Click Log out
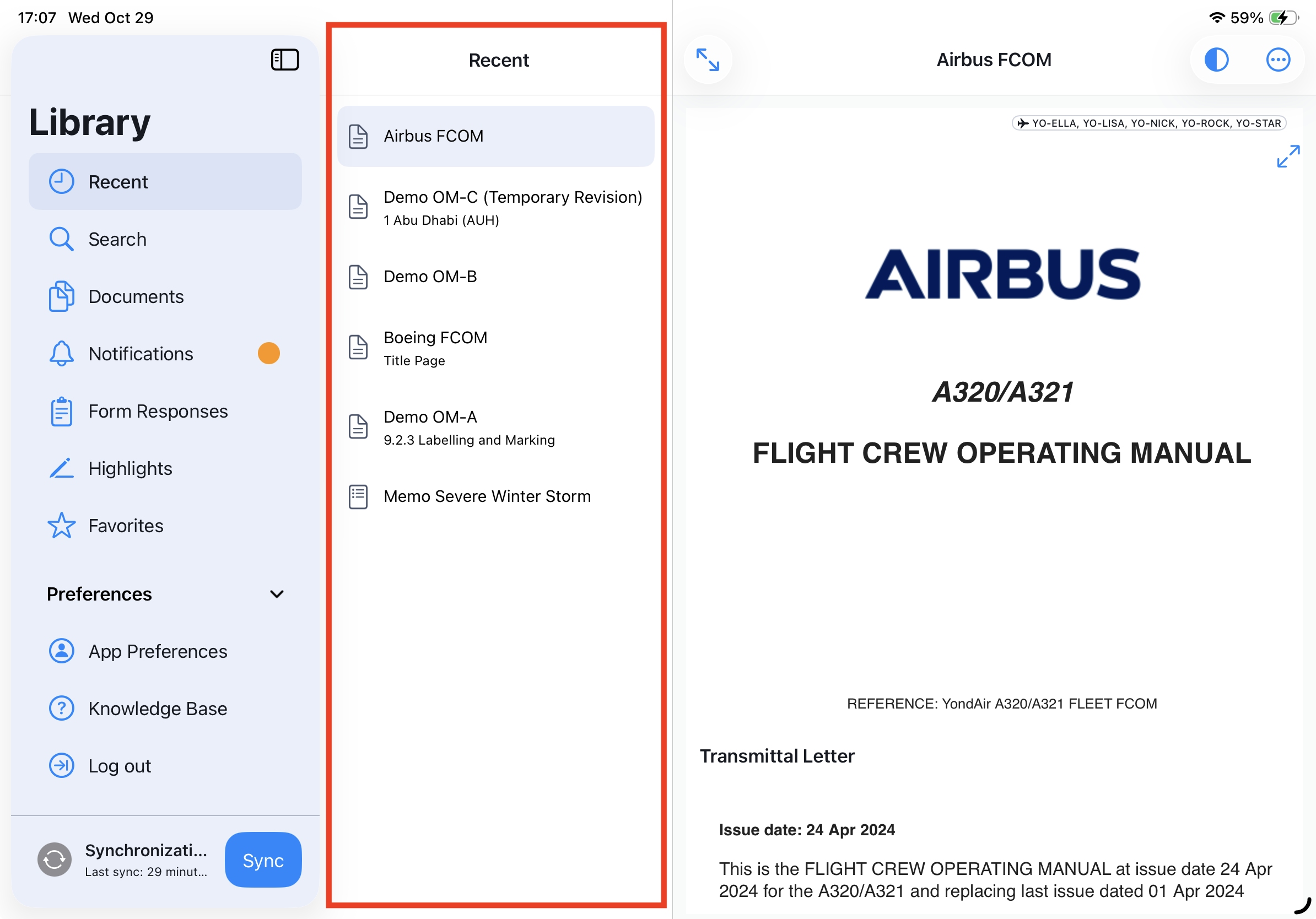 tap(119, 766)
